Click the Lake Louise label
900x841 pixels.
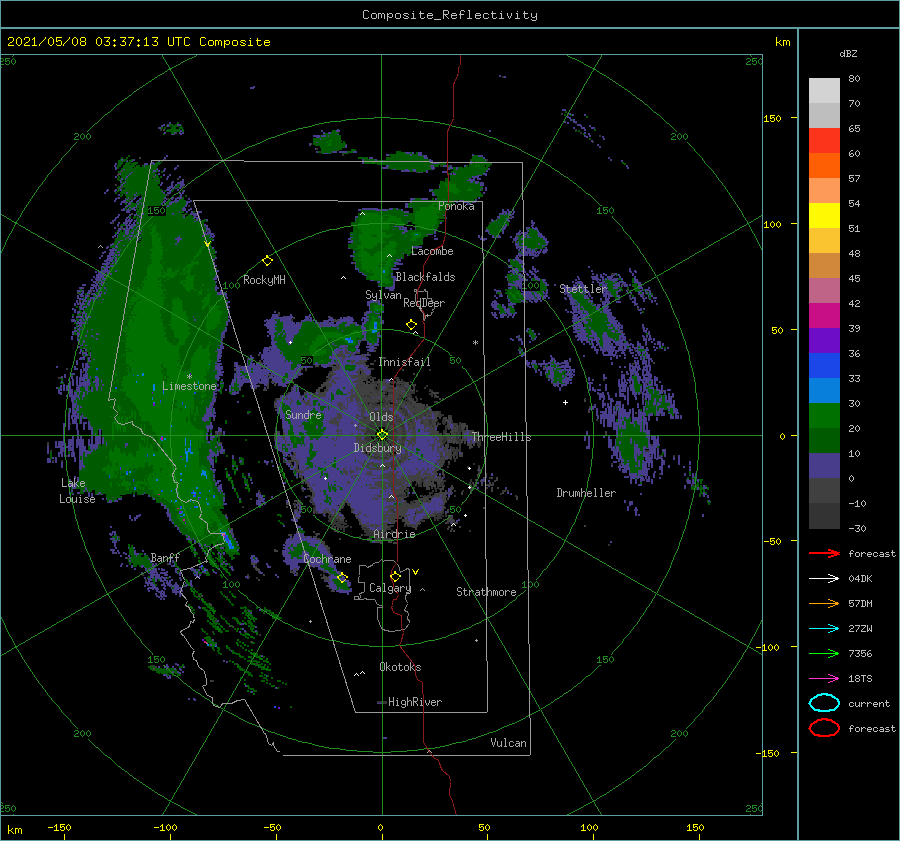coord(77,491)
